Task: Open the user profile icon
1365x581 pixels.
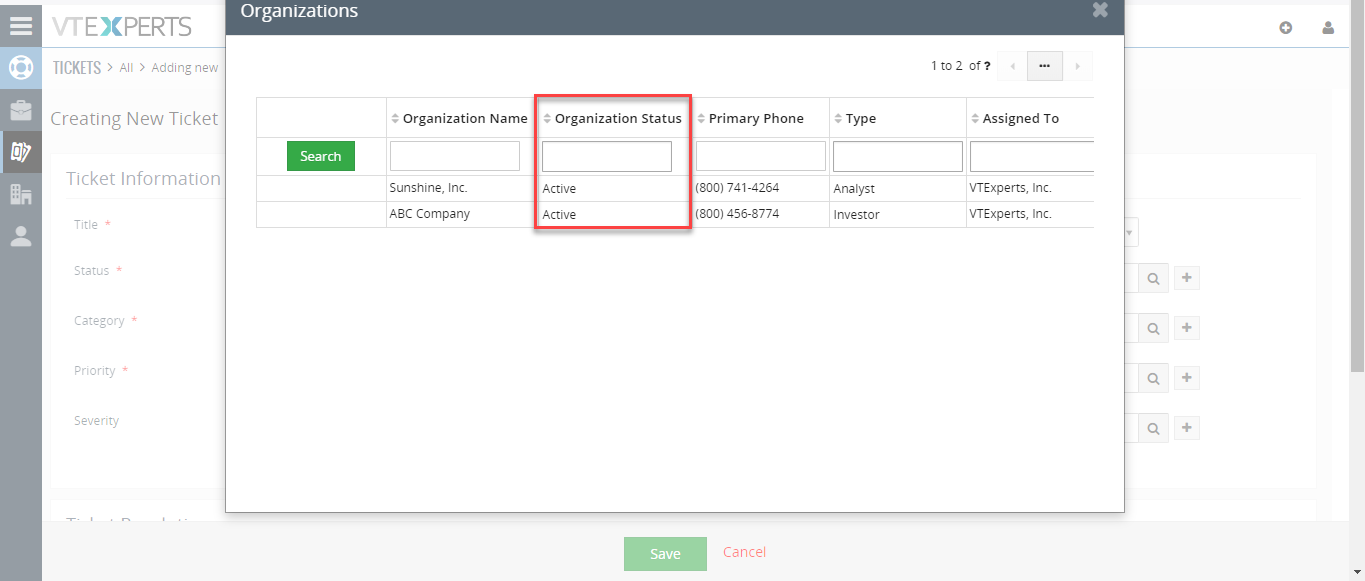Action: coord(1328,28)
